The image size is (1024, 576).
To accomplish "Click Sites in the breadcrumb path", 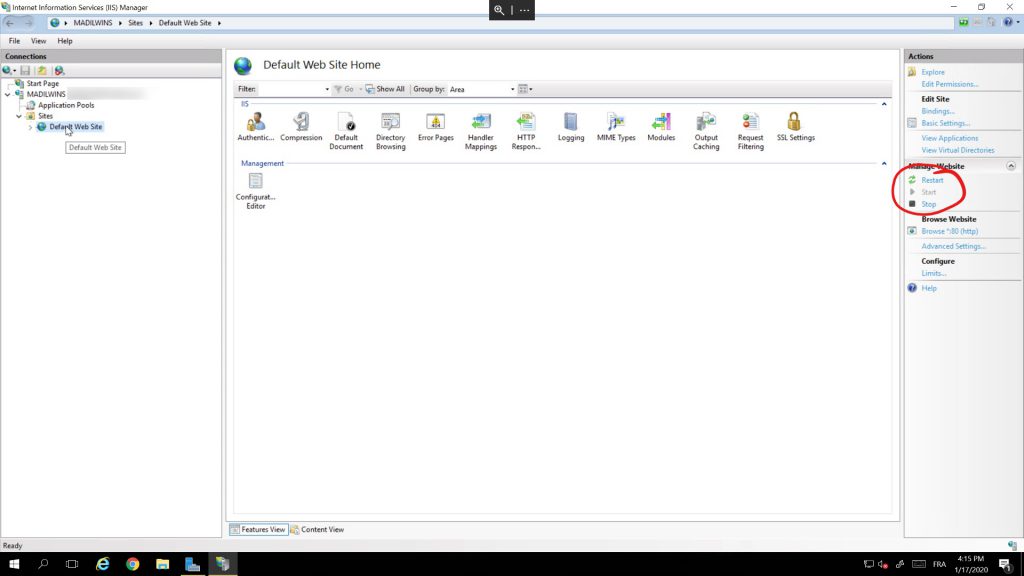I will (x=135, y=23).
